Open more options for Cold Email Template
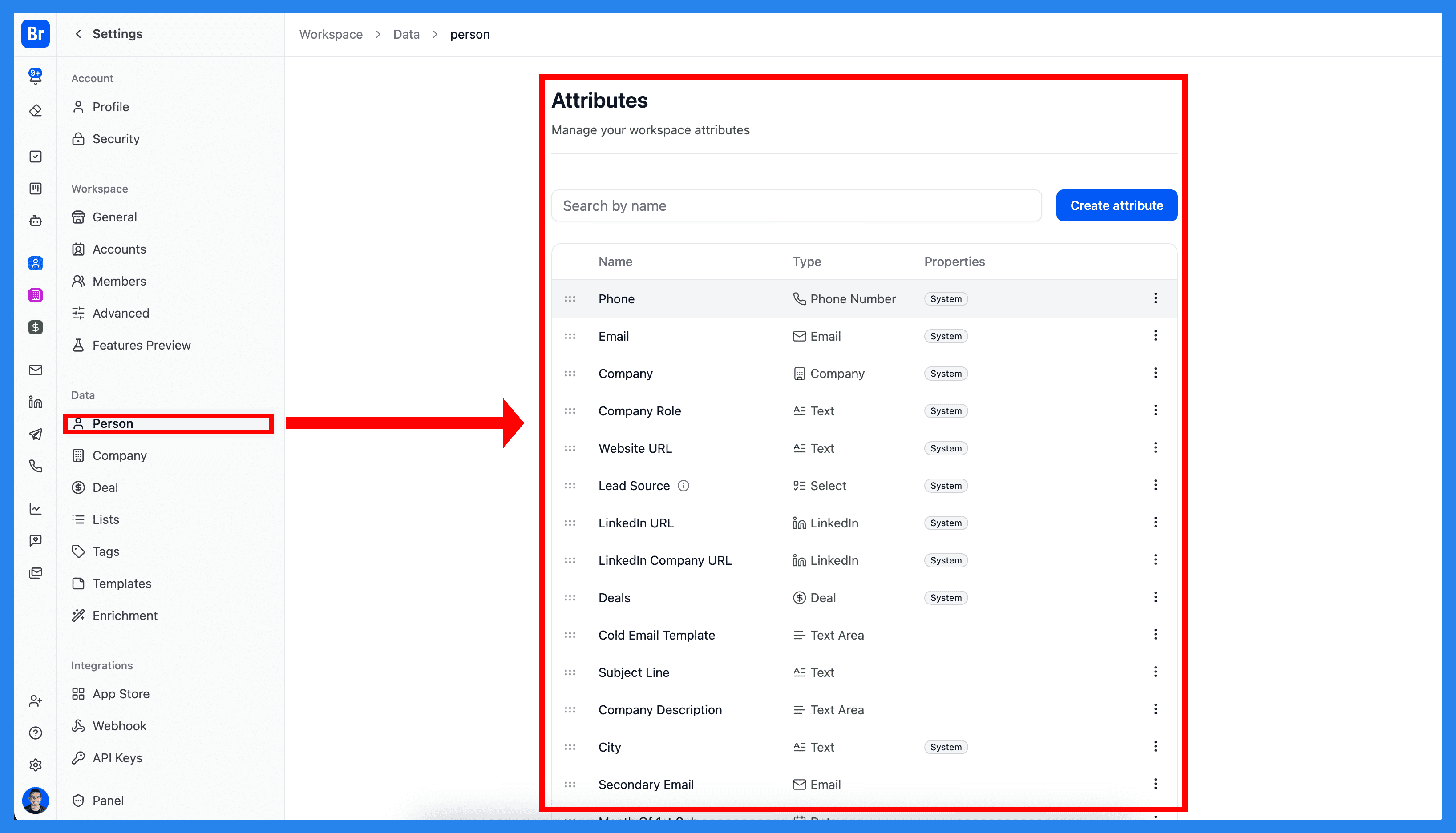Image resolution: width=1456 pixels, height=833 pixels. tap(1156, 634)
